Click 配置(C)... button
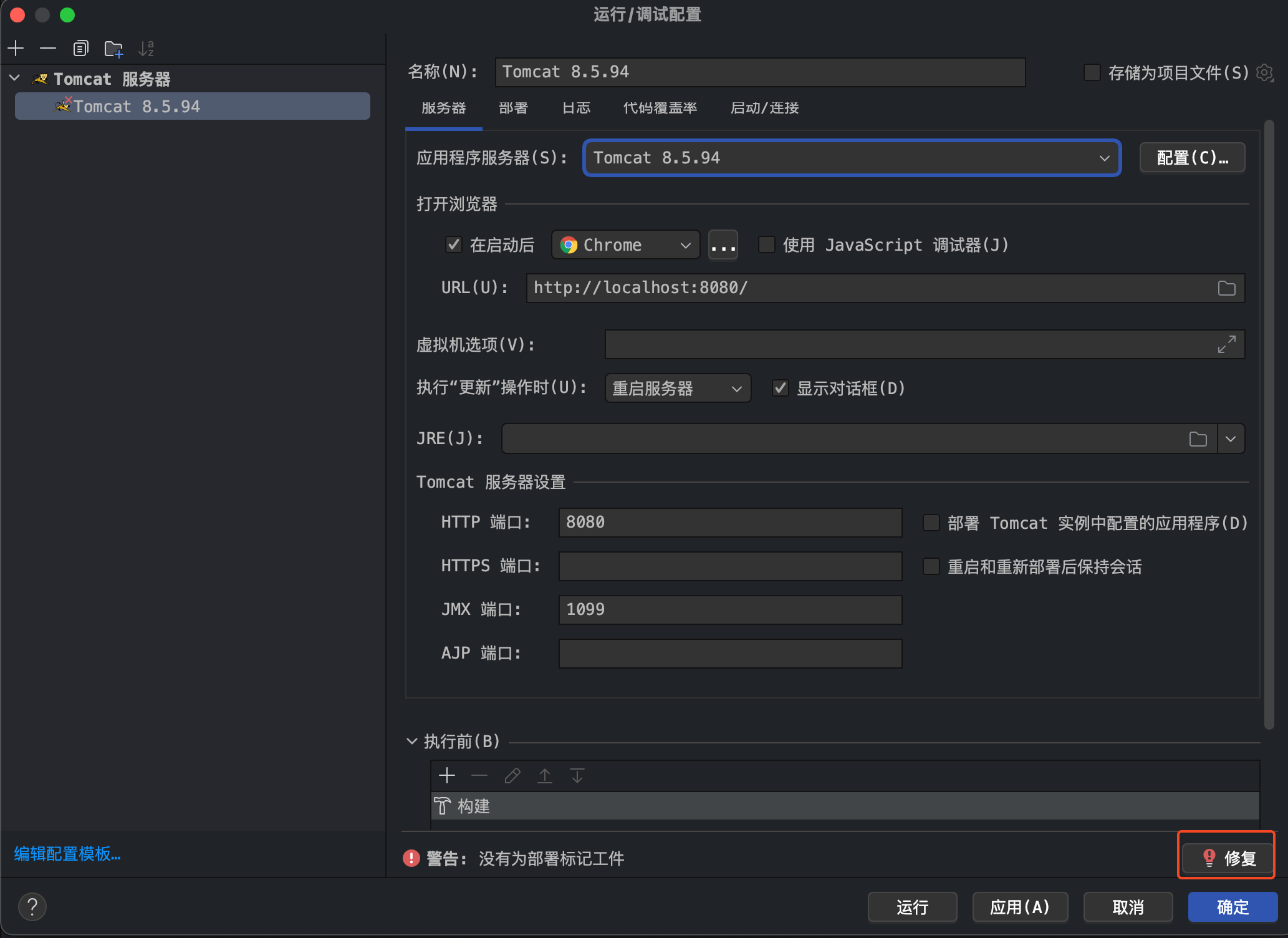 (x=1192, y=157)
